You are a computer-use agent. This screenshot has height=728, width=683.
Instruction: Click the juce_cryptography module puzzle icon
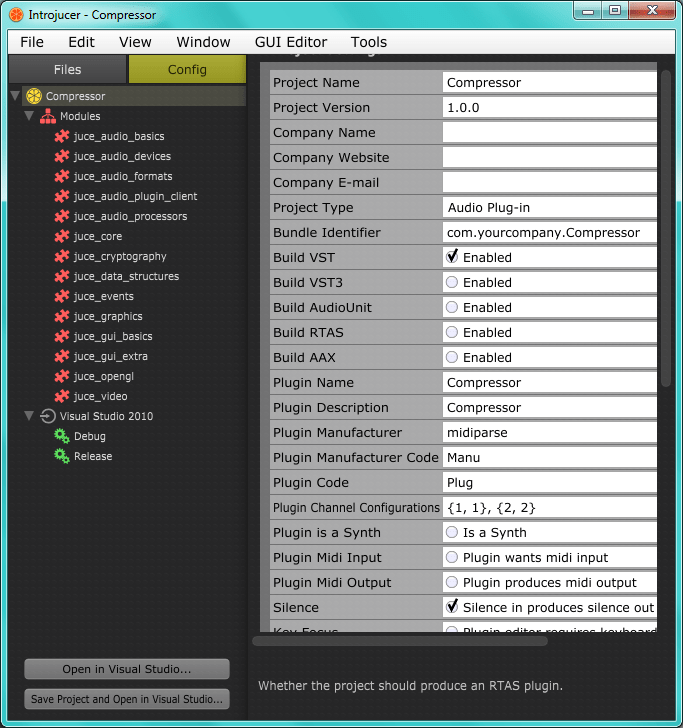[x=62, y=256]
